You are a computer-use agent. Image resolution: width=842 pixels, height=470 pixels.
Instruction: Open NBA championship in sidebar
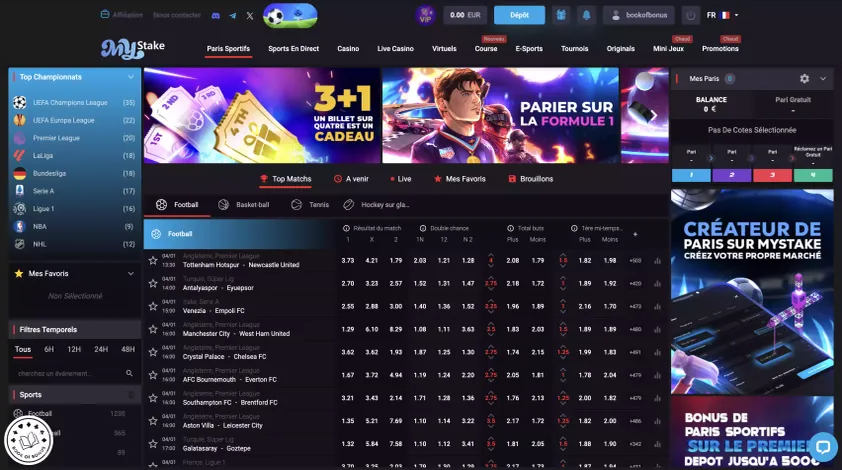74,227
